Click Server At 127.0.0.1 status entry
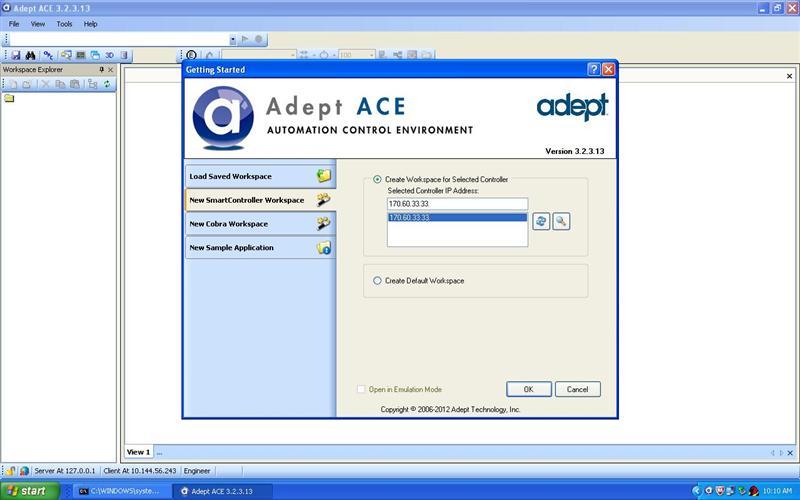This screenshot has height=500, width=800. [65, 471]
